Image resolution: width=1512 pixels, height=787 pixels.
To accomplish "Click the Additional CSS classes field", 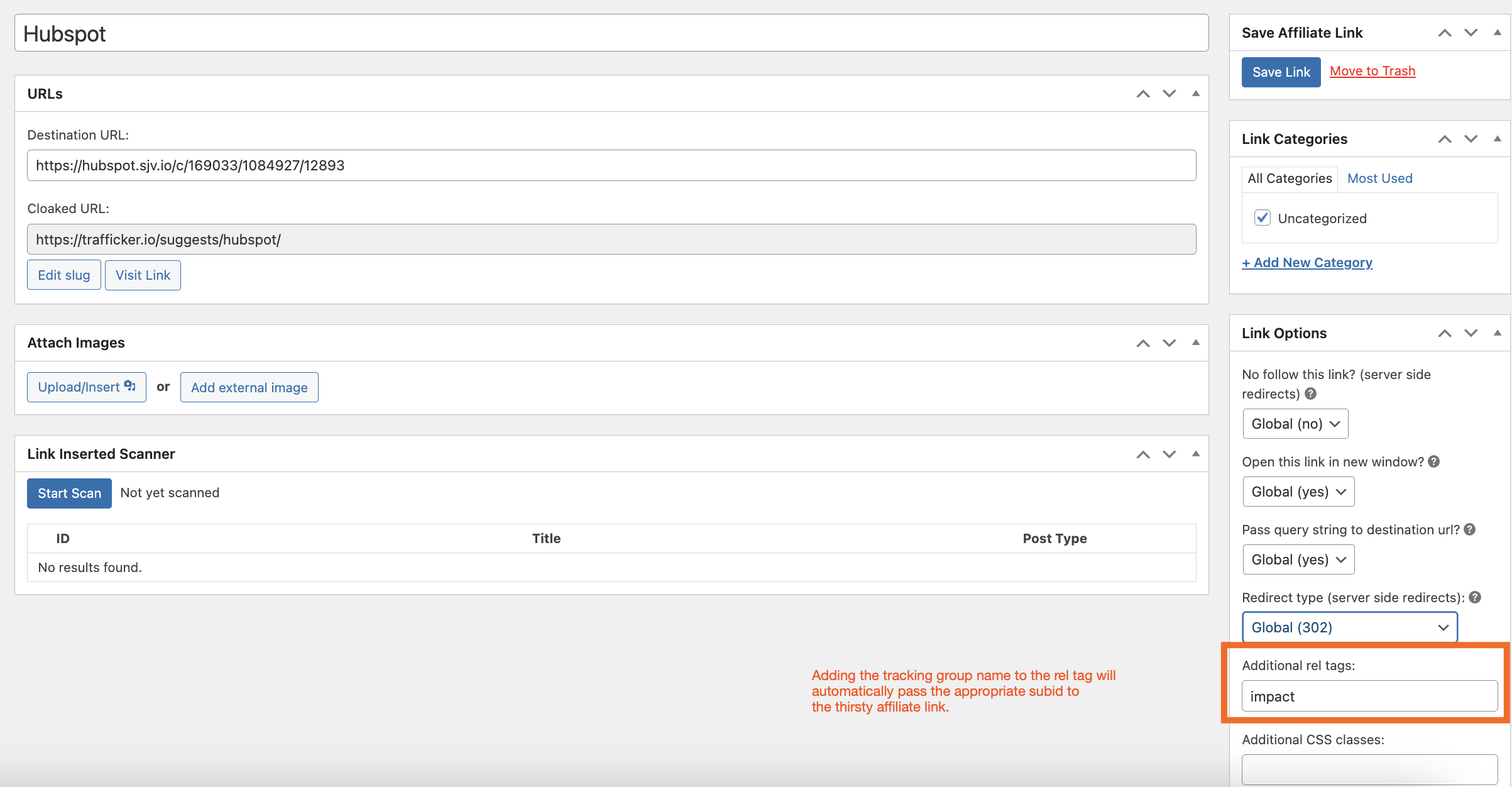I will (1370, 770).
